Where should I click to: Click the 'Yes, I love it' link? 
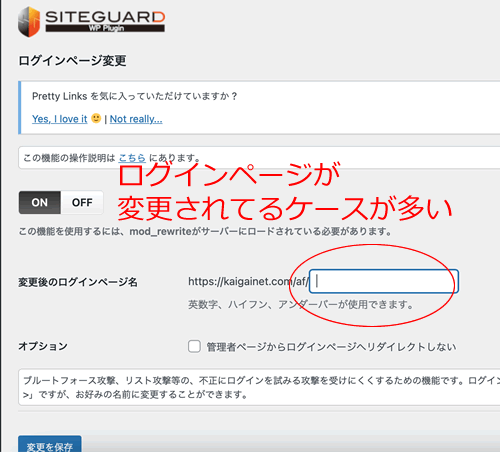tap(60, 119)
